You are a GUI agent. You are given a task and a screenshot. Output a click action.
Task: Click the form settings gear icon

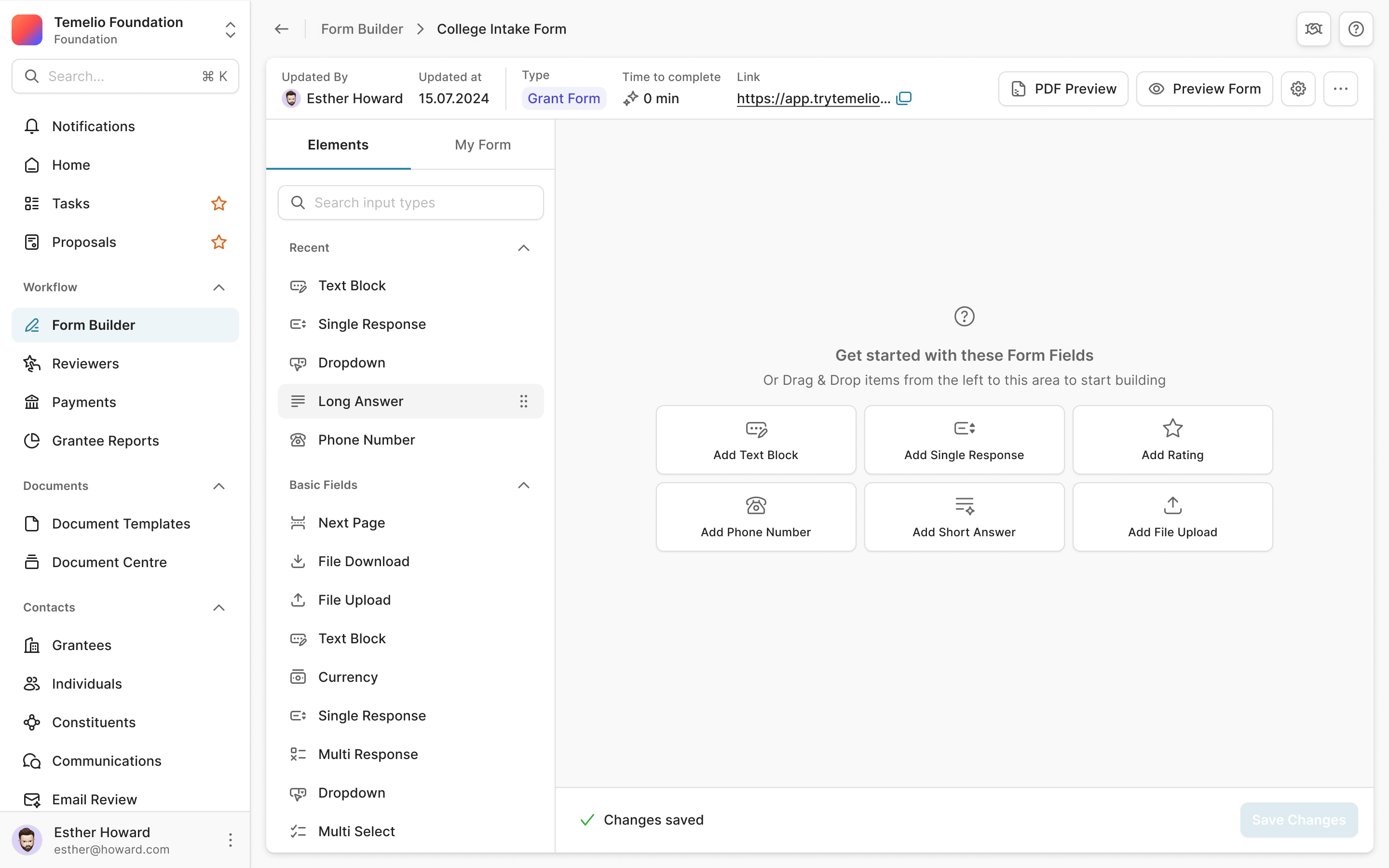pos(1298,89)
